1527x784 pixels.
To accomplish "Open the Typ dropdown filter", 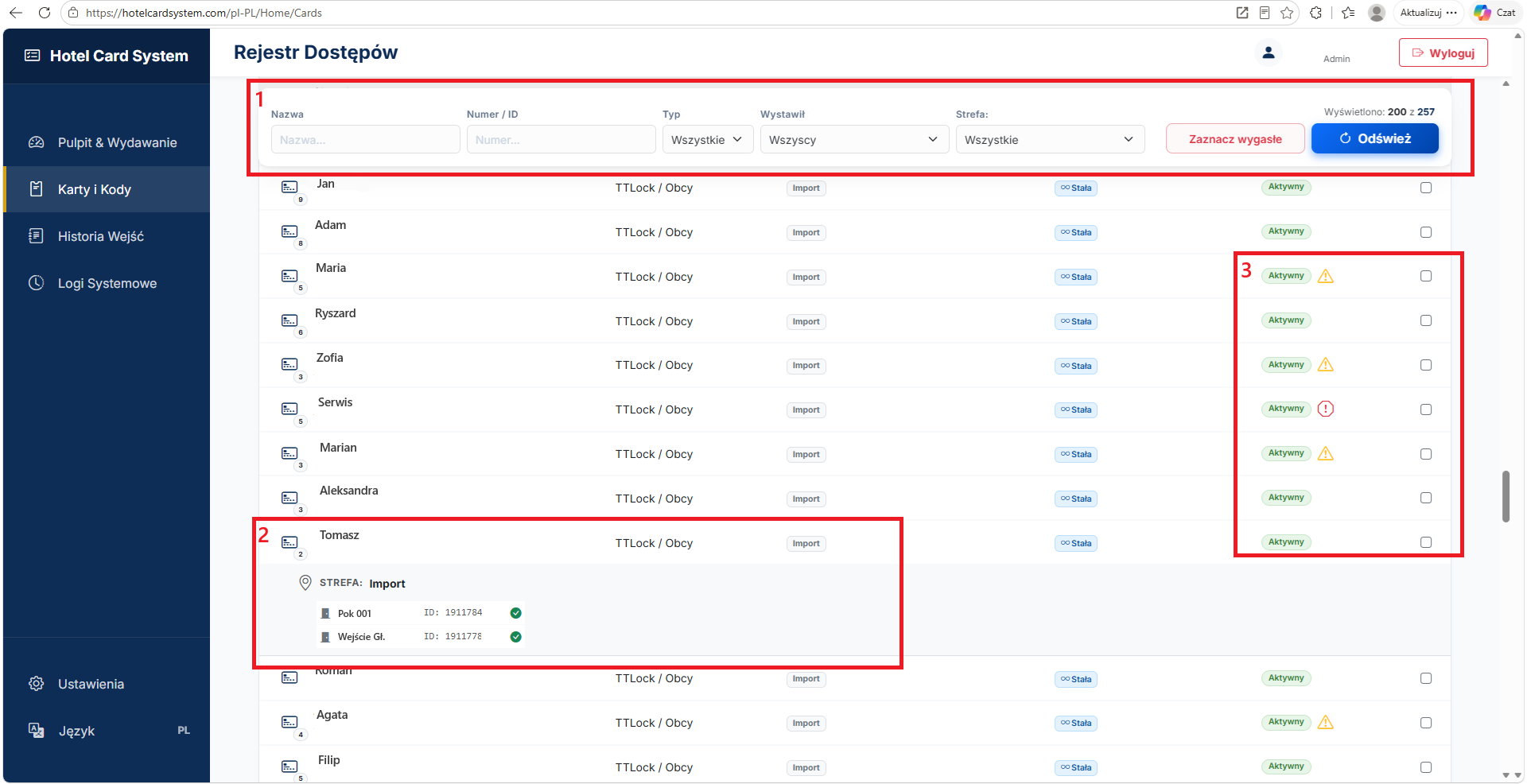I will (708, 139).
